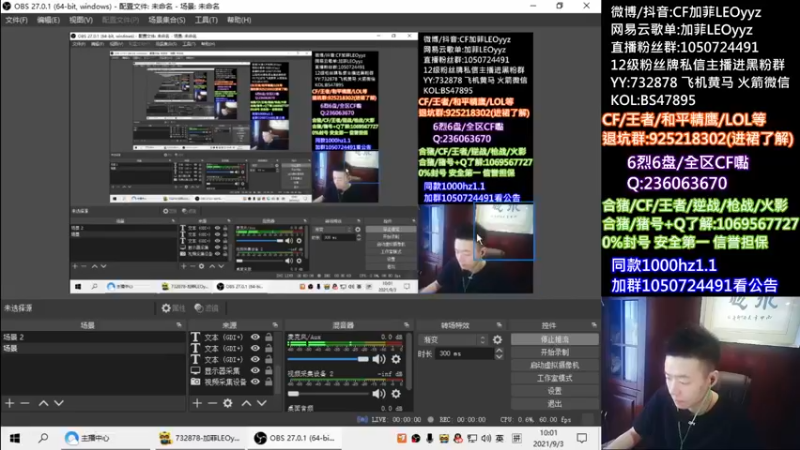Viewport: 800px width, 450px height.
Task: Open 设置 settings button in 控件 panel
Action: (555, 391)
